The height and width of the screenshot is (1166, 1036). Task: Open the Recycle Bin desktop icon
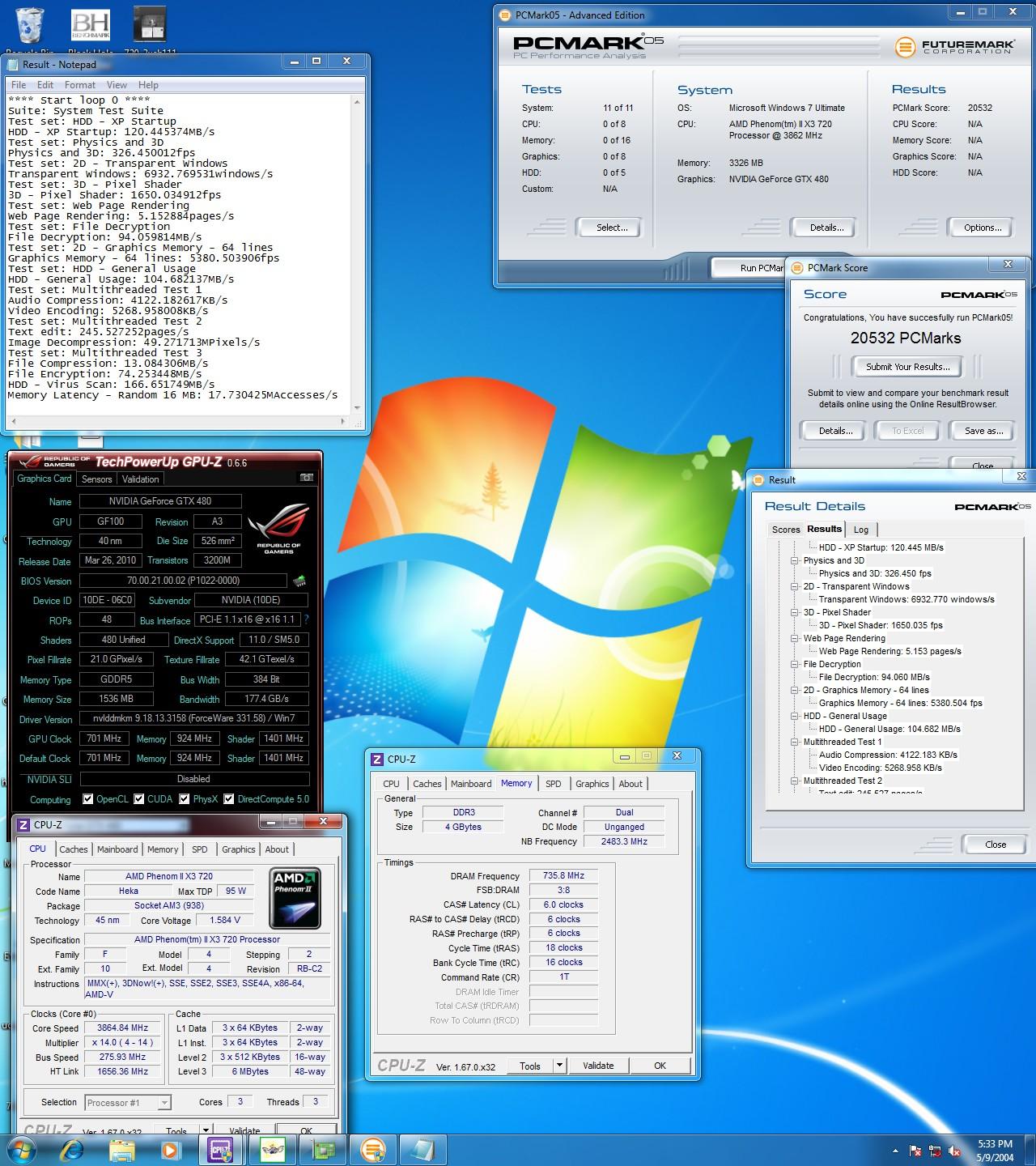tap(31, 26)
